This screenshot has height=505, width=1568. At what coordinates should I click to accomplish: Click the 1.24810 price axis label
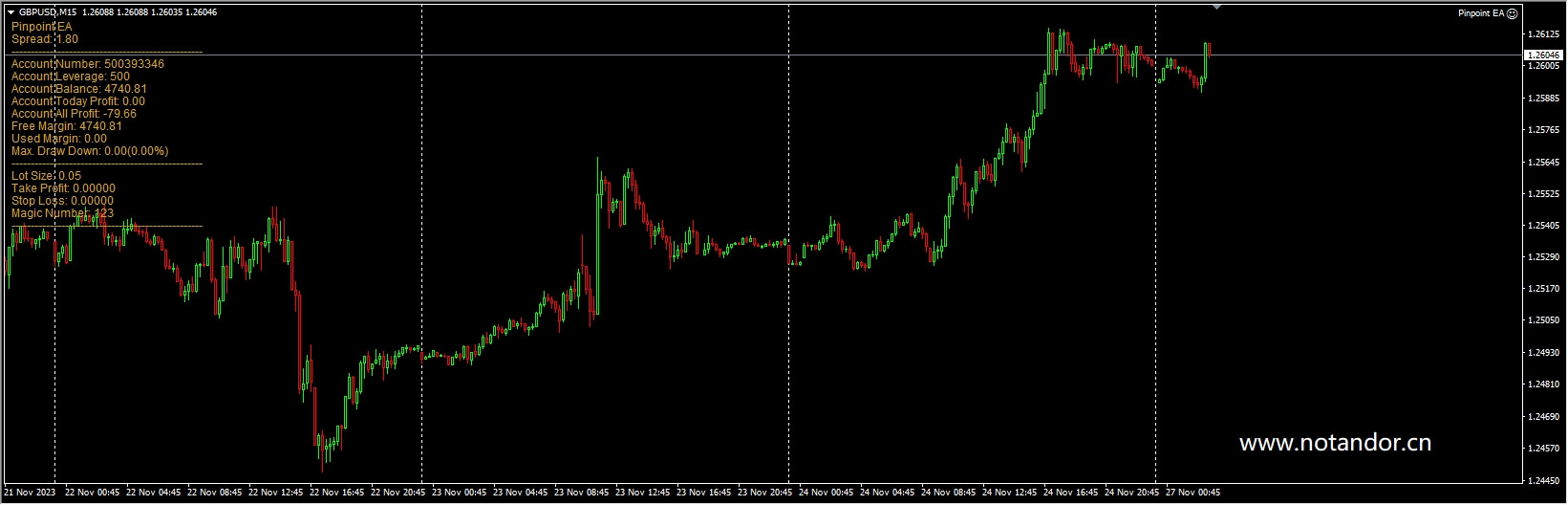tap(1543, 384)
